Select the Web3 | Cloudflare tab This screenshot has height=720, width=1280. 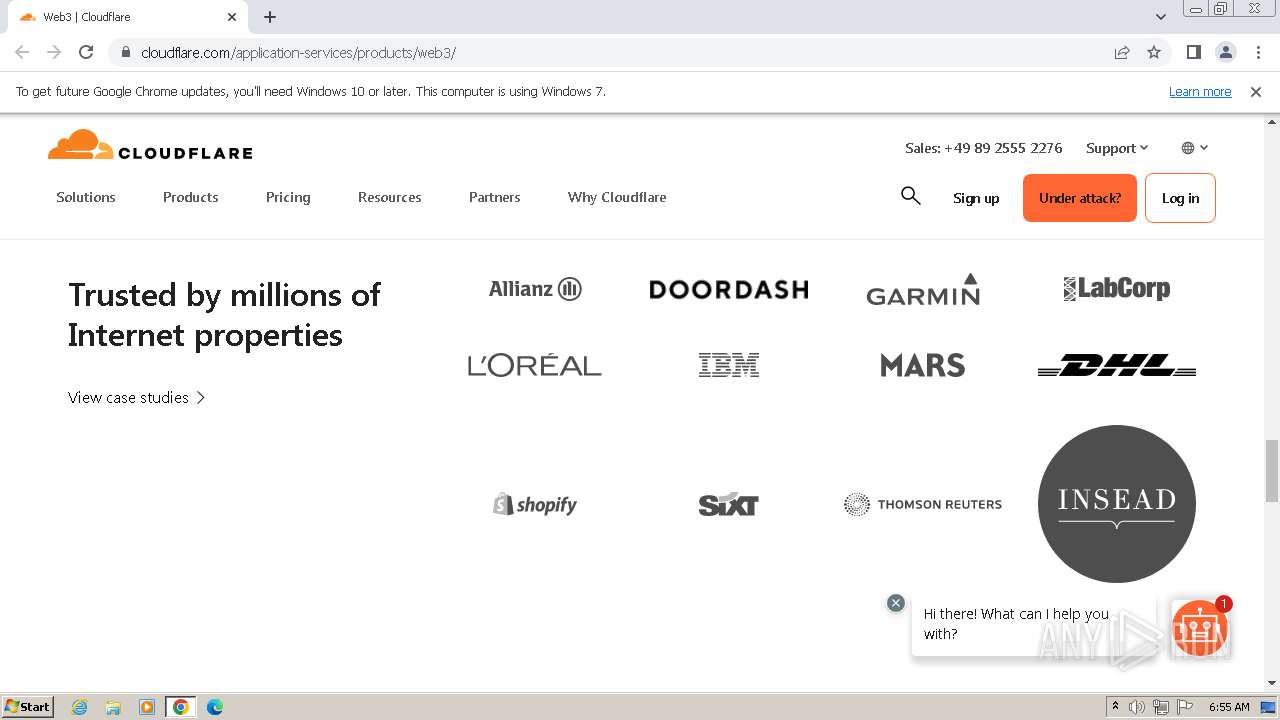(127, 17)
